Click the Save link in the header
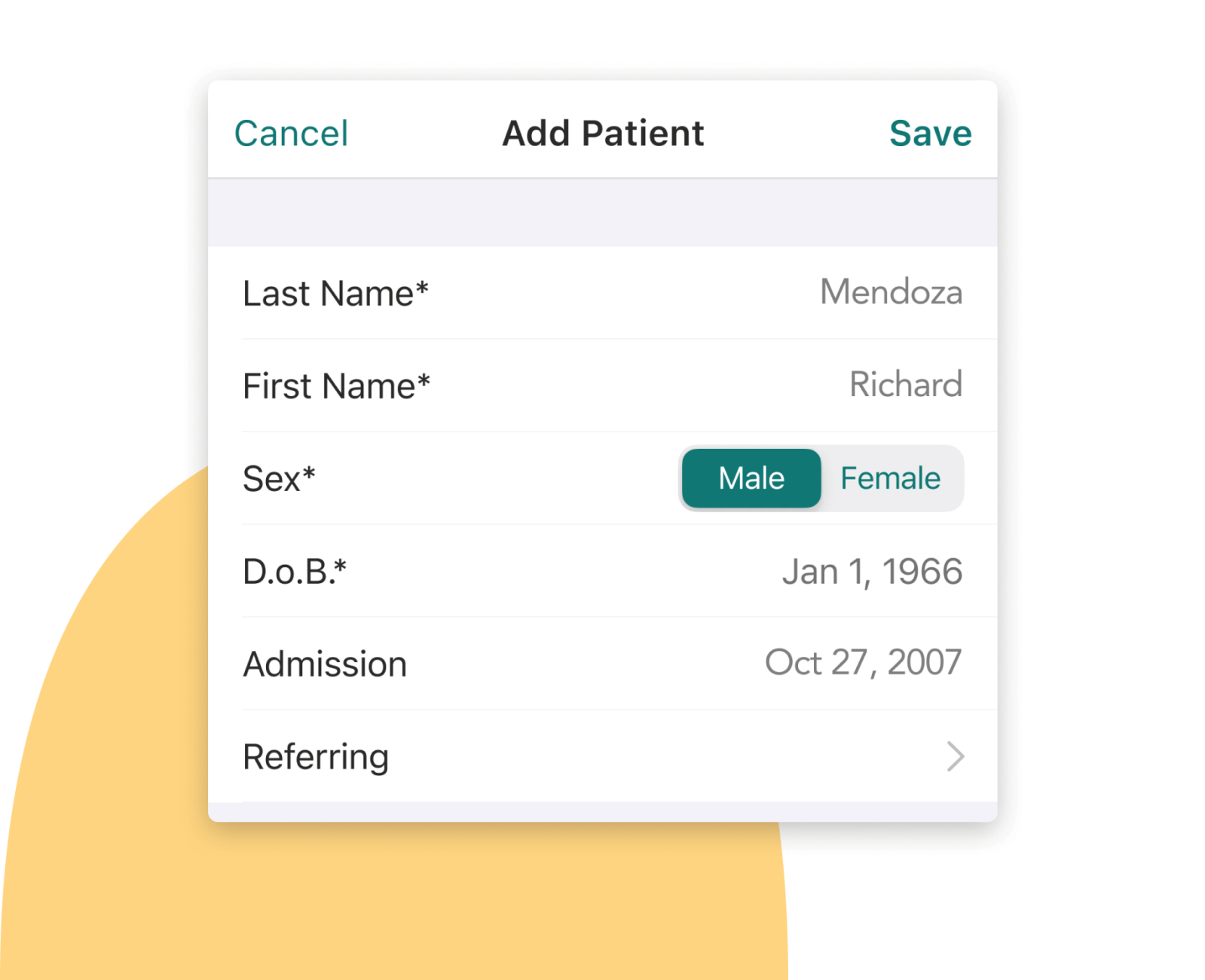Viewport: 1205px width, 980px height. pyautogui.click(x=931, y=133)
